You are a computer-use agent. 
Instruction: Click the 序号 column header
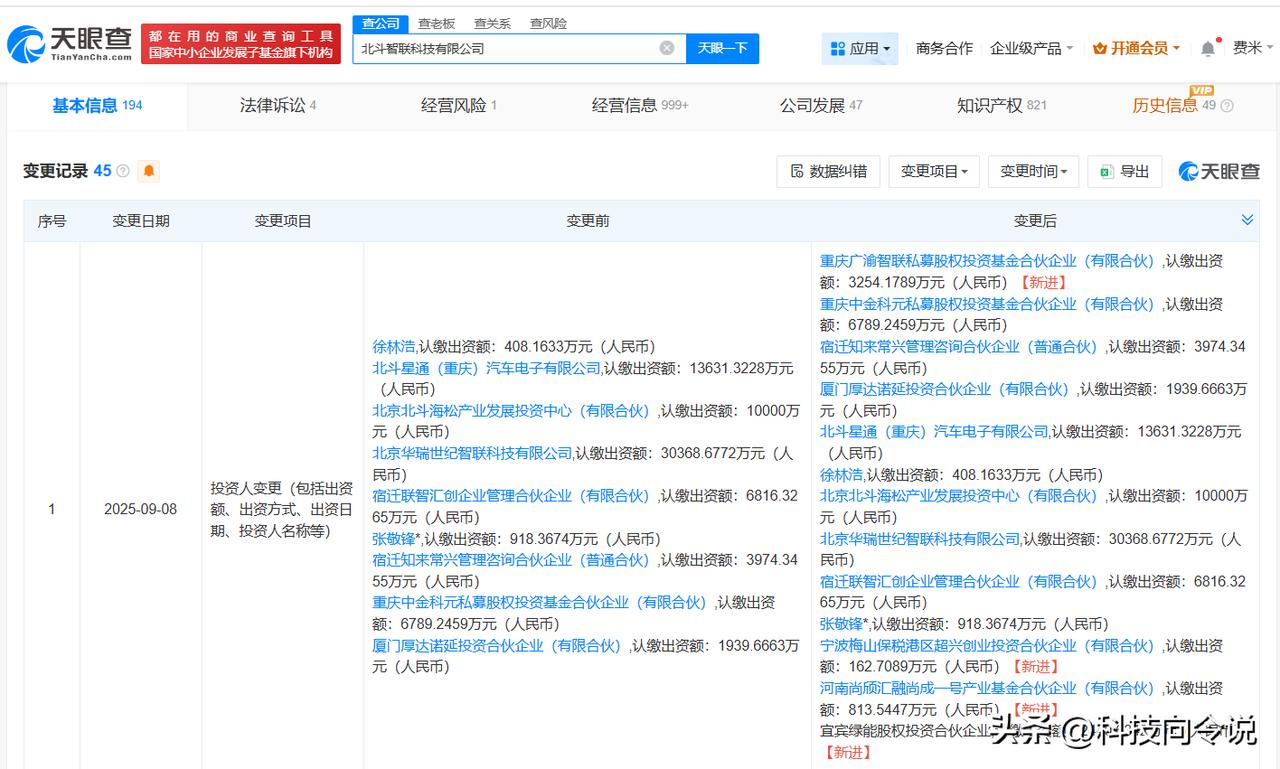click(52, 221)
